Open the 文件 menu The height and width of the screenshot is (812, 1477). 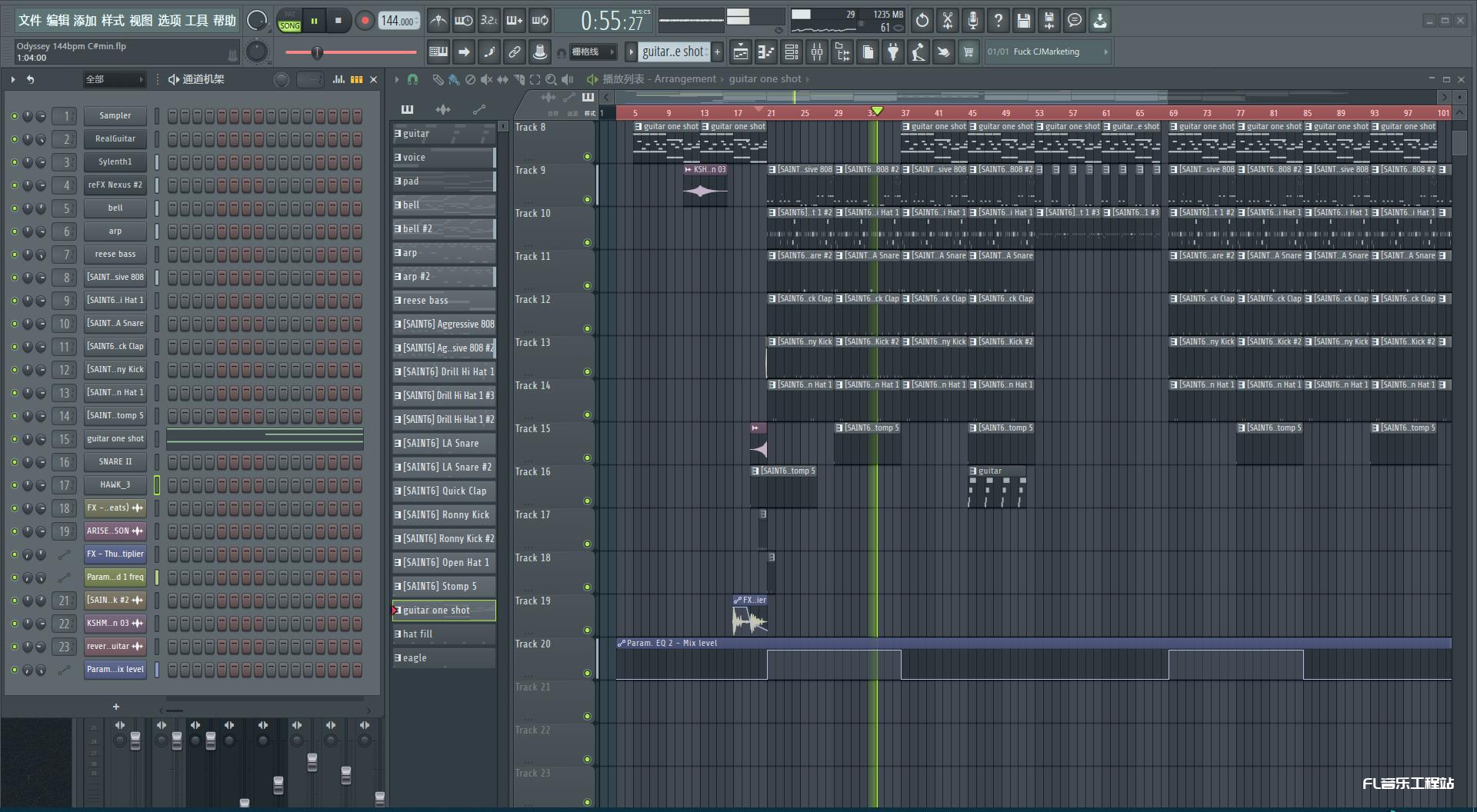point(29,21)
